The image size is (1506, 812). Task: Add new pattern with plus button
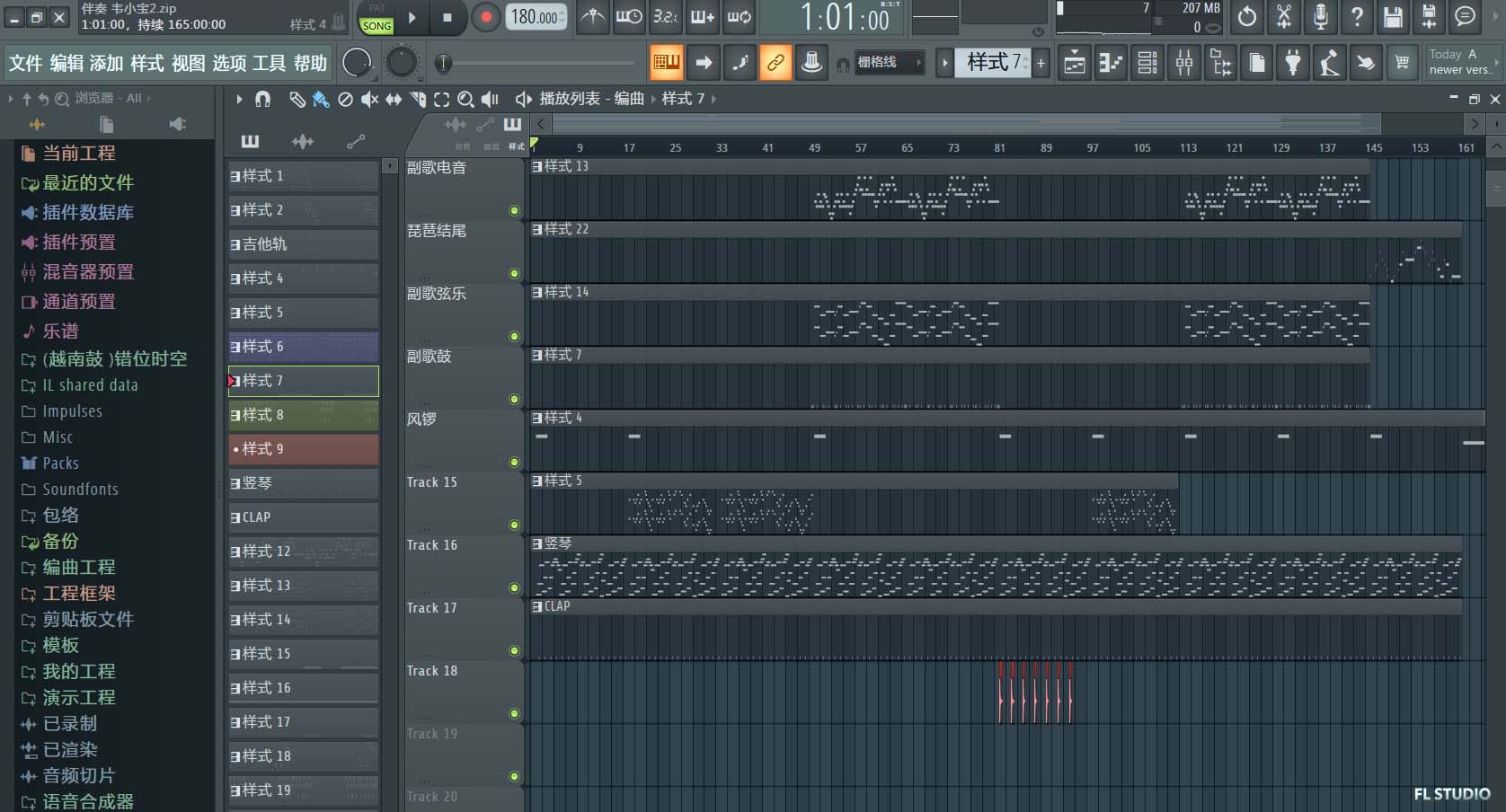tap(1041, 62)
